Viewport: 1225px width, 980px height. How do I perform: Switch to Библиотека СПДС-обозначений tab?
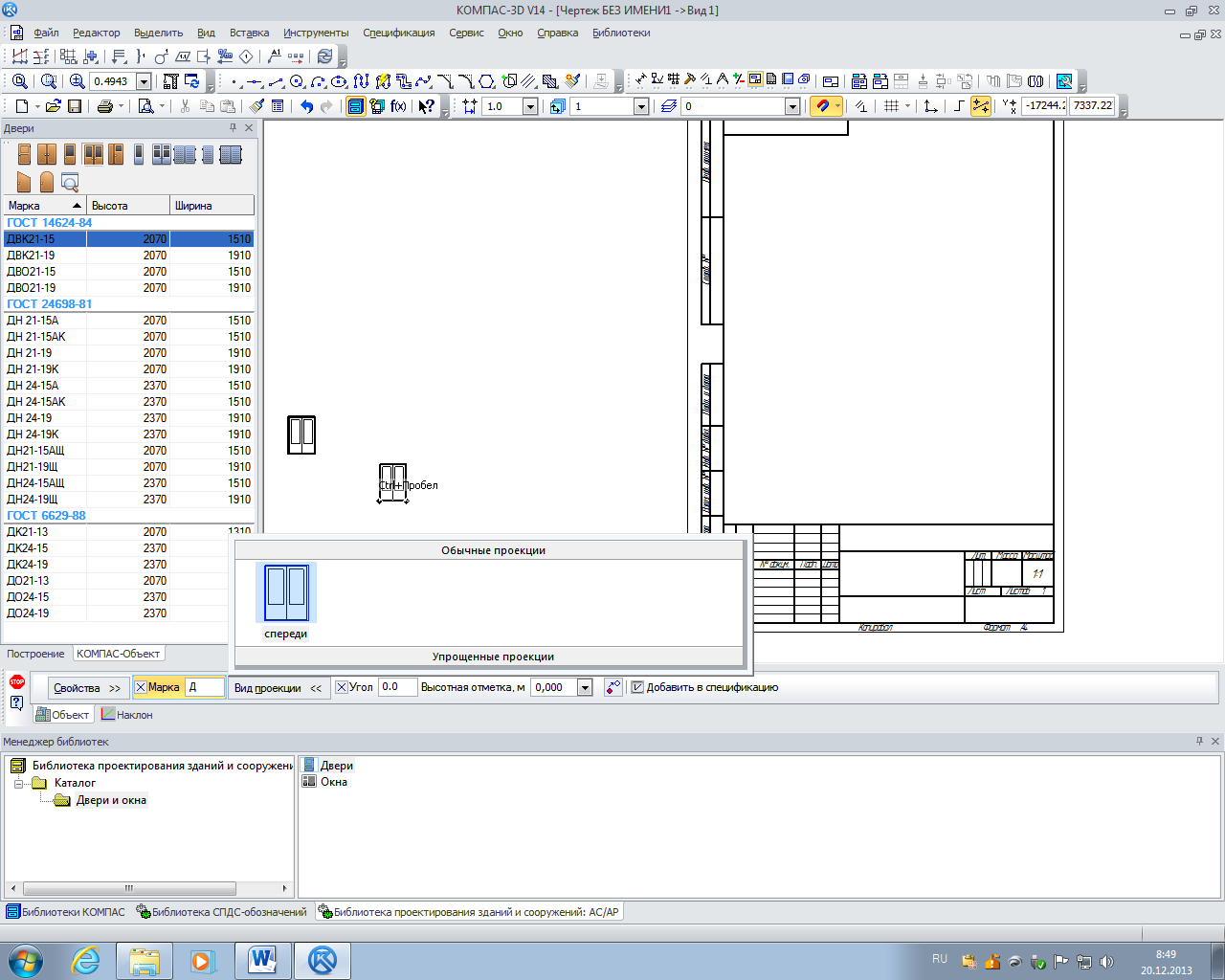222,912
